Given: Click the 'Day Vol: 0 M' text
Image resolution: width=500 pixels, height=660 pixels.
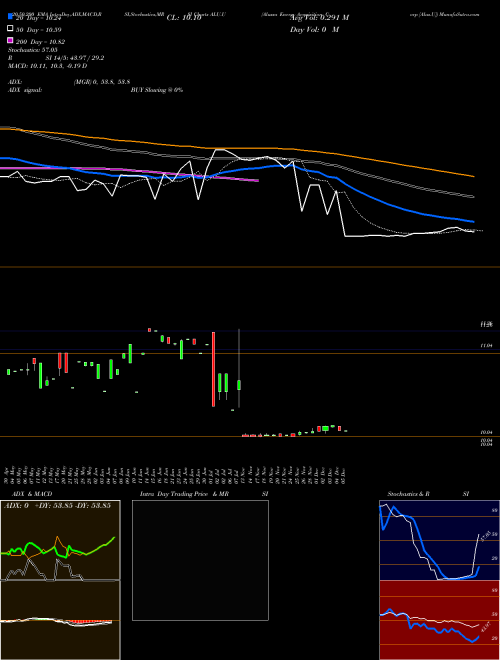Looking at the screenshot, I should (314, 29).
